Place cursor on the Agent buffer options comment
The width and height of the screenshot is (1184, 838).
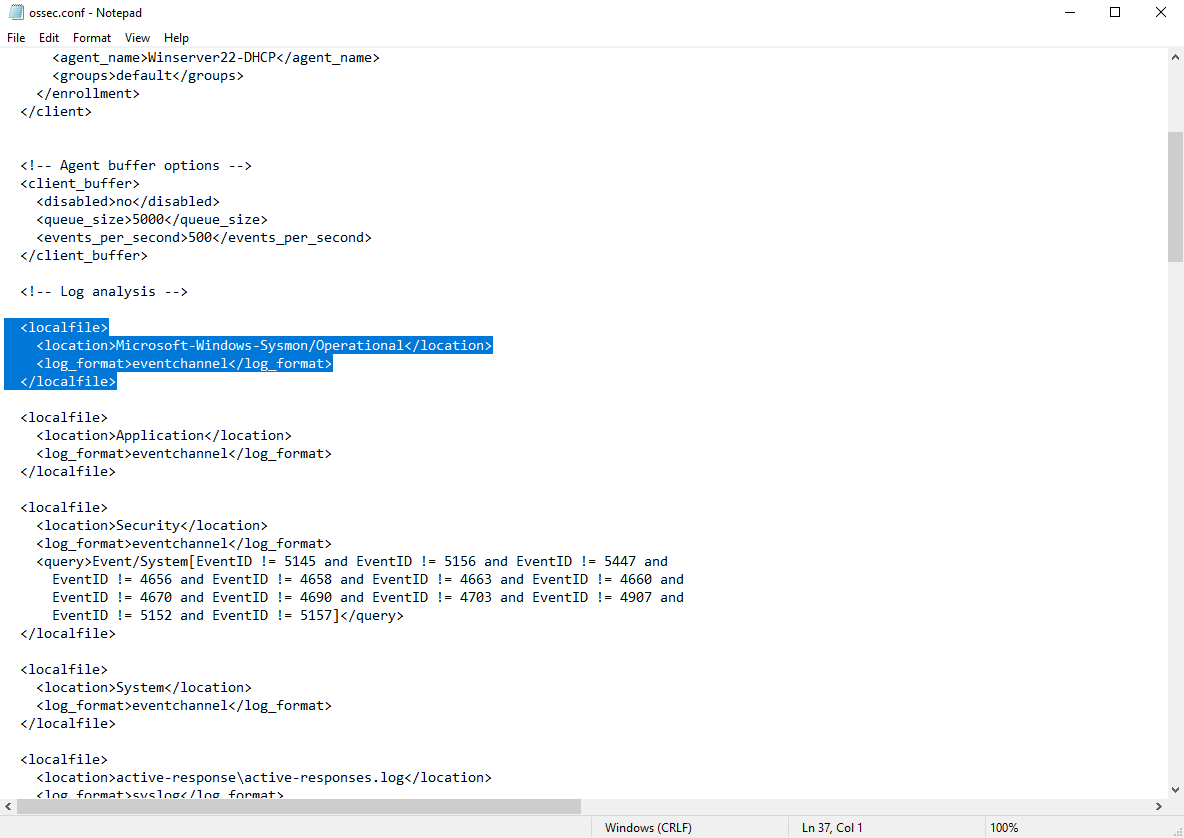(x=136, y=166)
